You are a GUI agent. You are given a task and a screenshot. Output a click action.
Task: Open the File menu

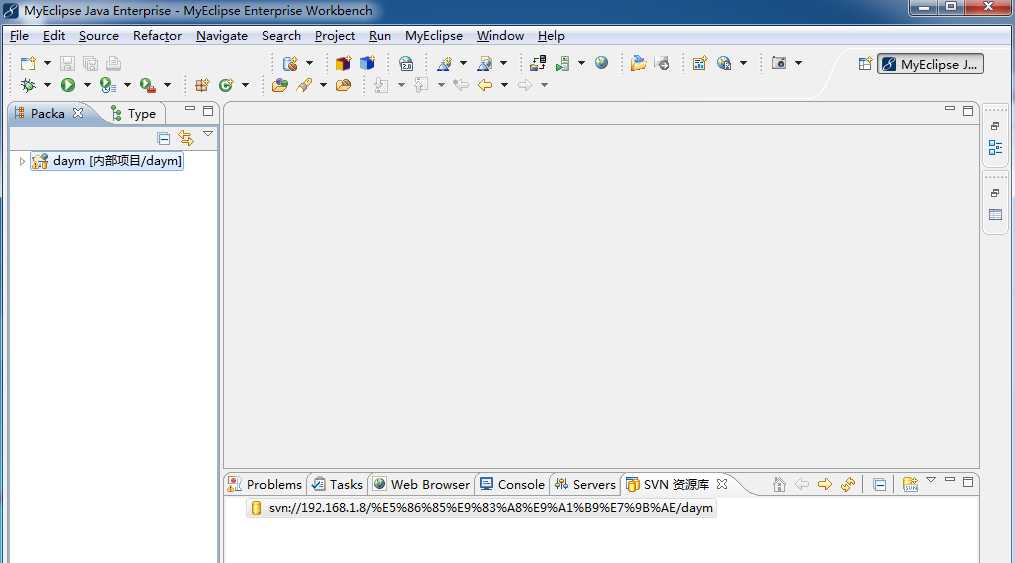[19, 36]
